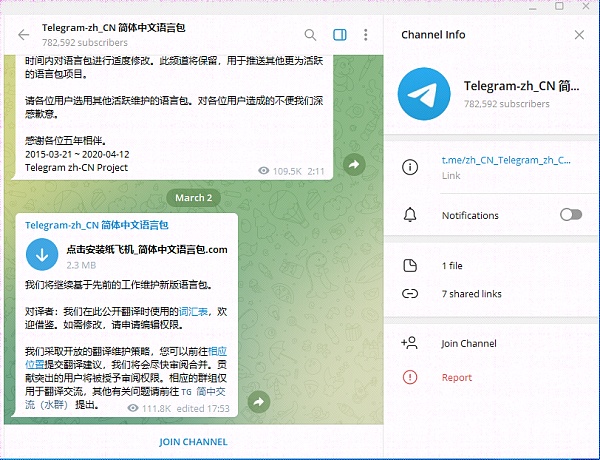Minimize the Telegram window

(533, 8)
